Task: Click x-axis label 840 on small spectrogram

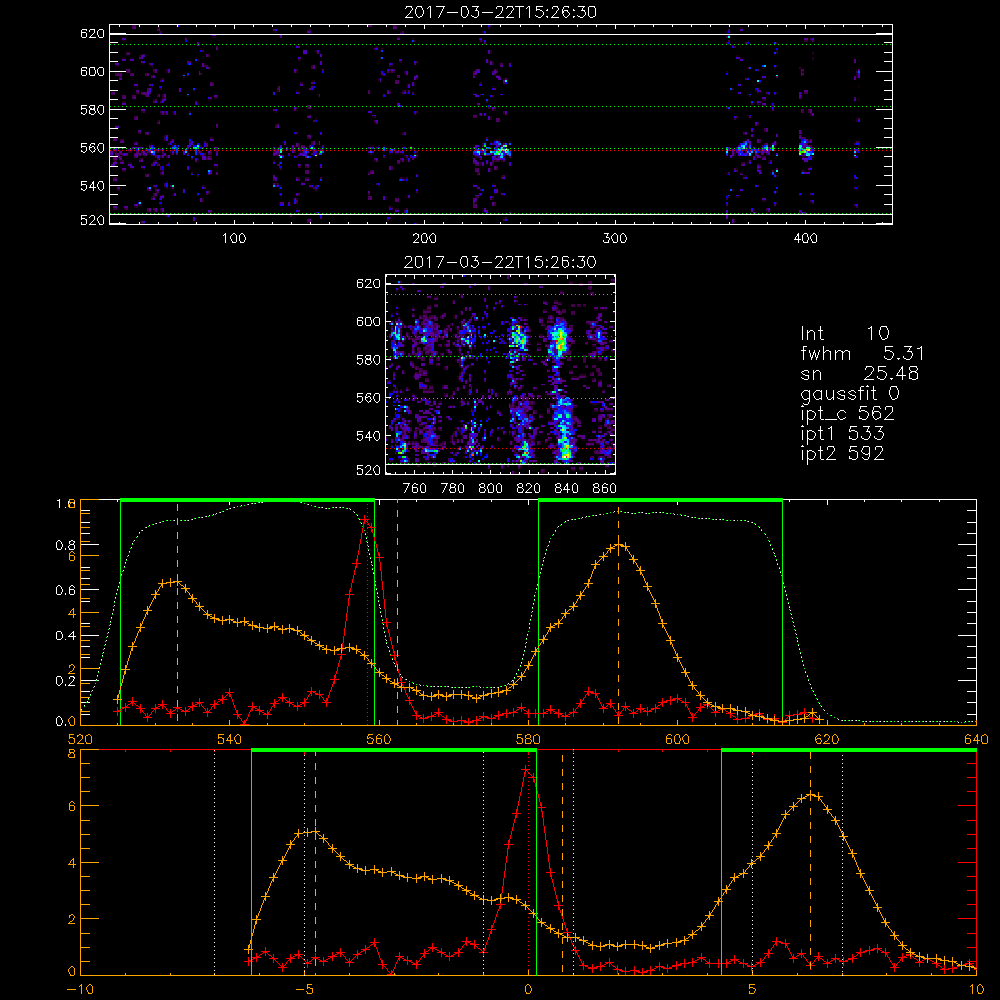Action: (x=566, y=489)
